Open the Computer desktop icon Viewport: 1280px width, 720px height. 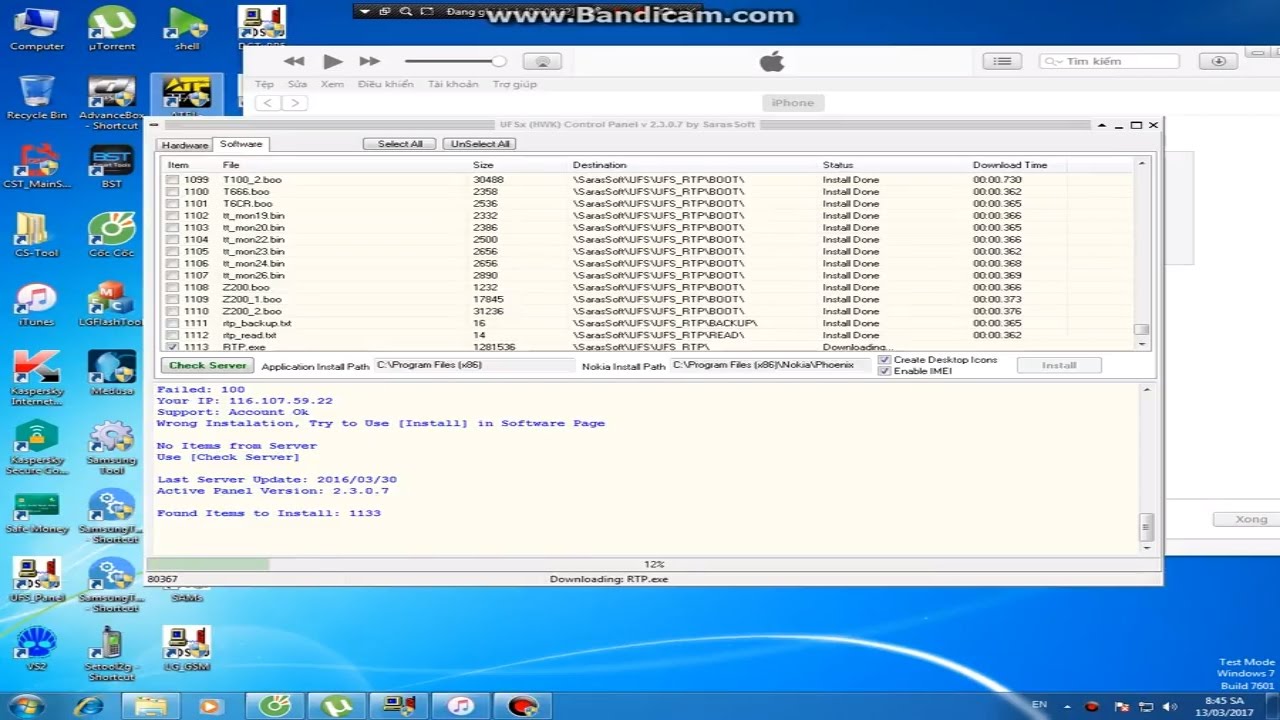[37, 28]
